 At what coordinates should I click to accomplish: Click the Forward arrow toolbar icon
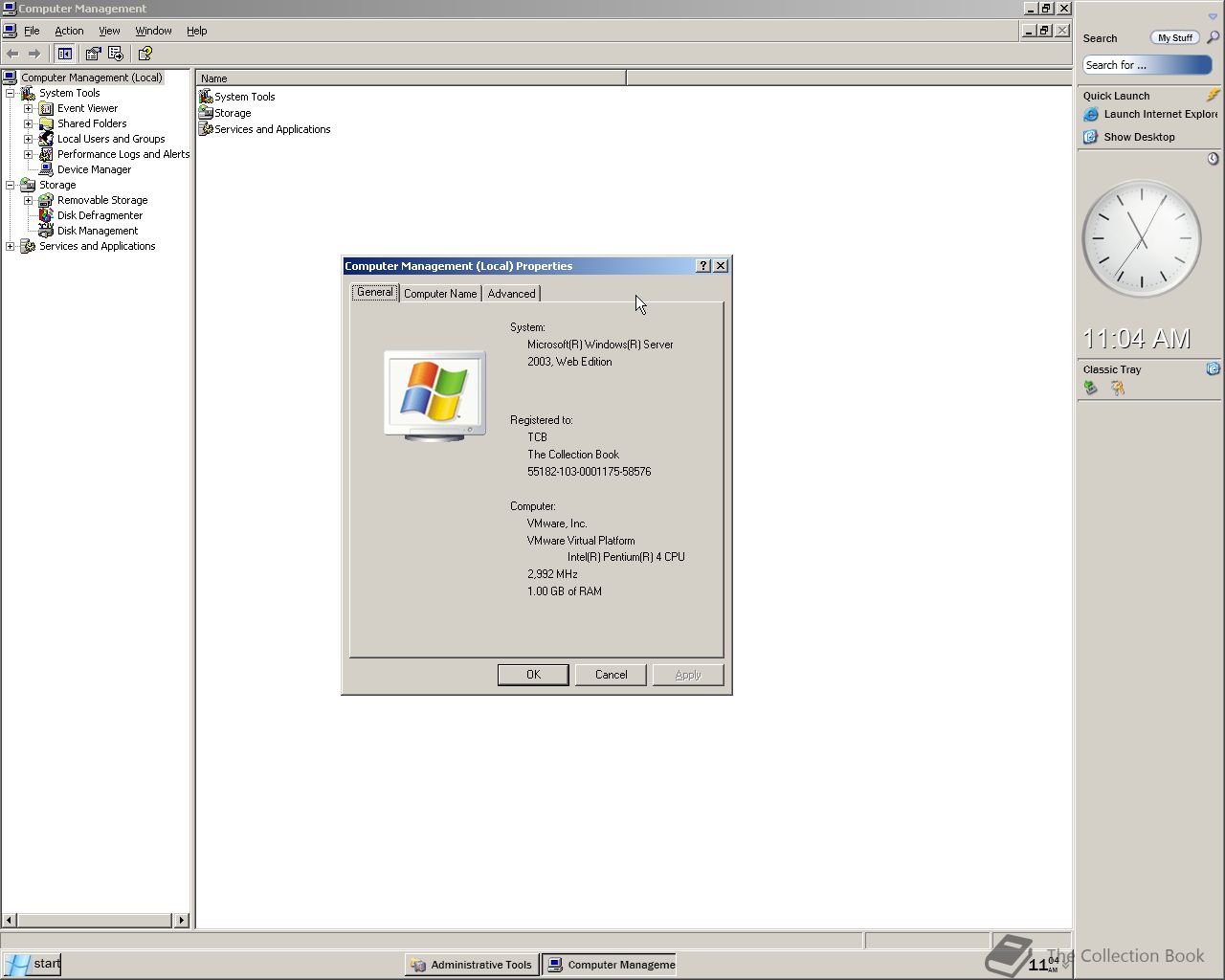click(x=34, y=54)
